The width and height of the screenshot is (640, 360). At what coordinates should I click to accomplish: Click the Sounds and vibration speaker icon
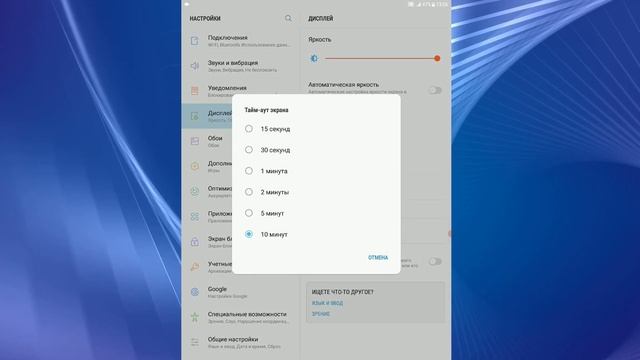click(195, 66)
